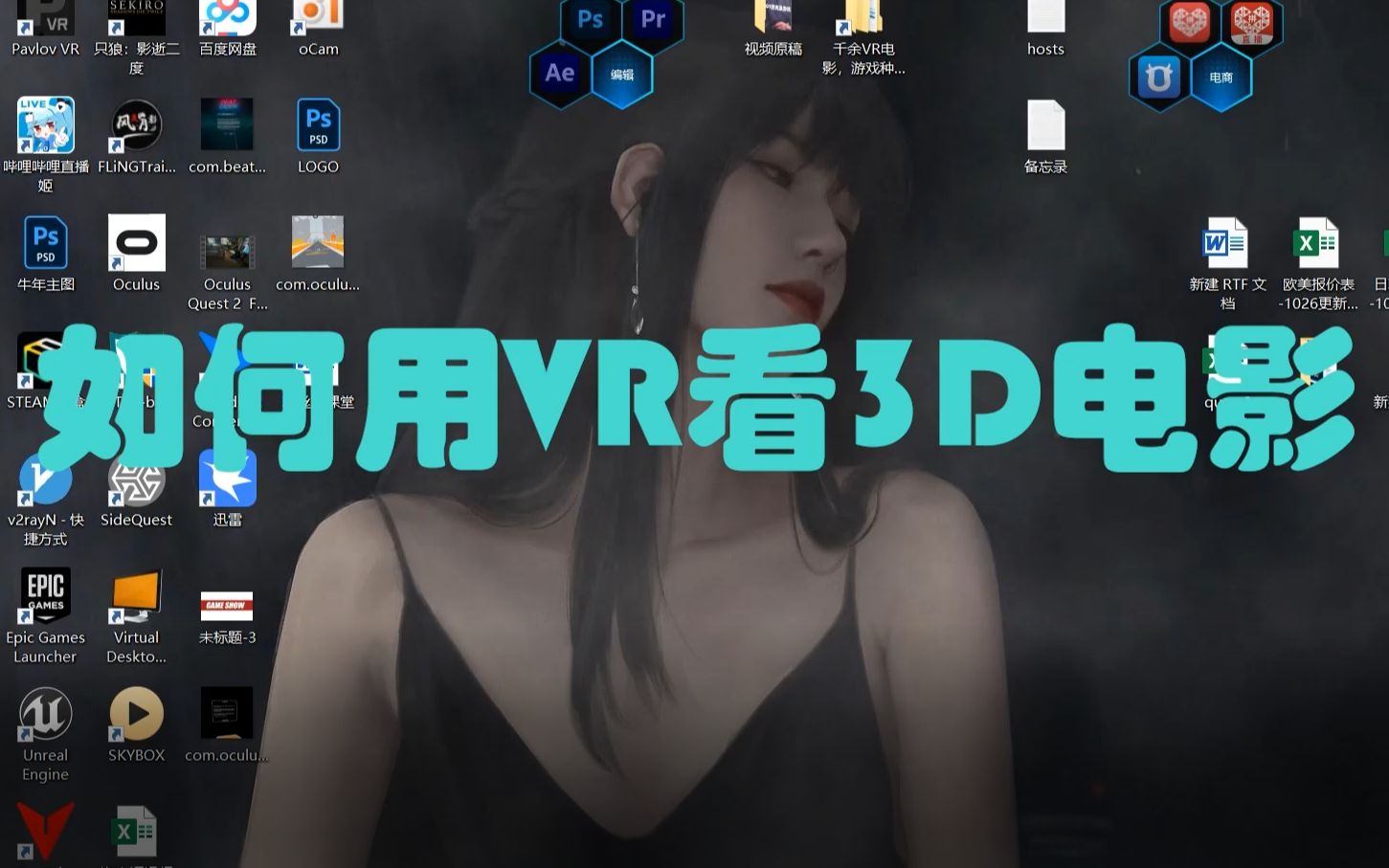Open 迅雷 download manager icon
Screen dimensions: 1389x868
pos(228,479)
